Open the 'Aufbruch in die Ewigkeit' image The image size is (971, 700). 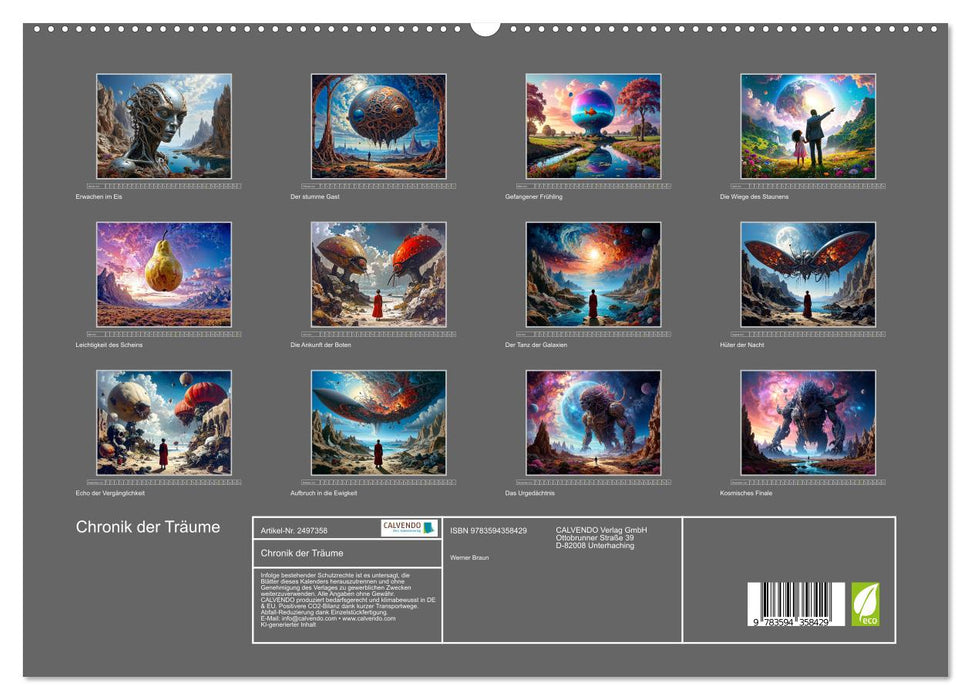click(x=378, y=422)
